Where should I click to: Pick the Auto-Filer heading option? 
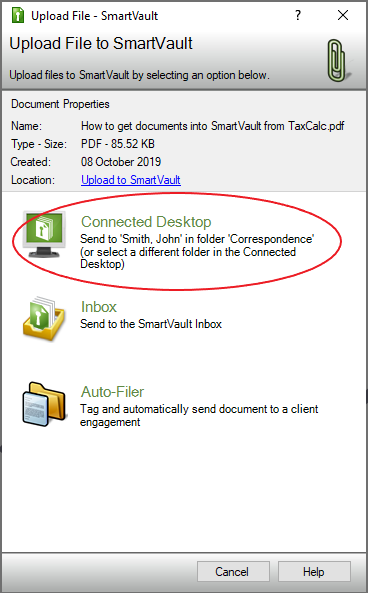pos(112,392)
